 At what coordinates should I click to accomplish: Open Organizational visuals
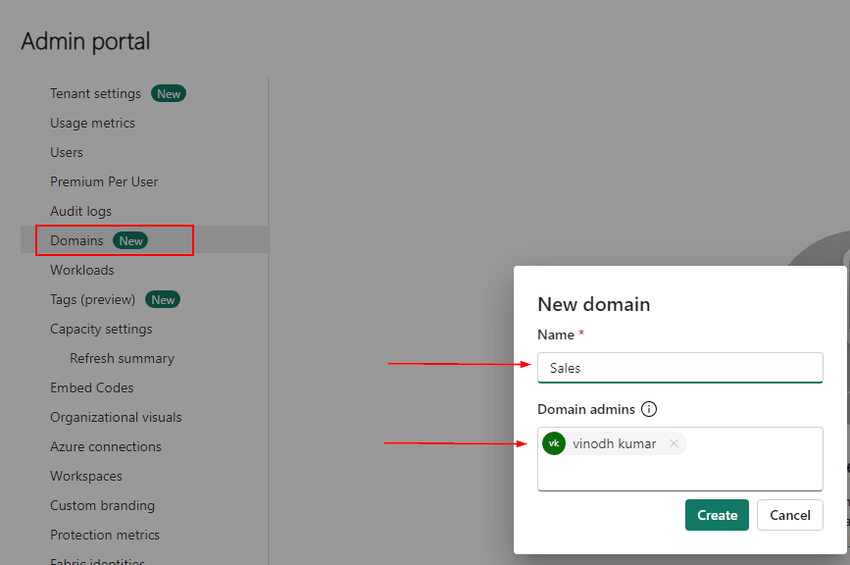tap(115, 418)
